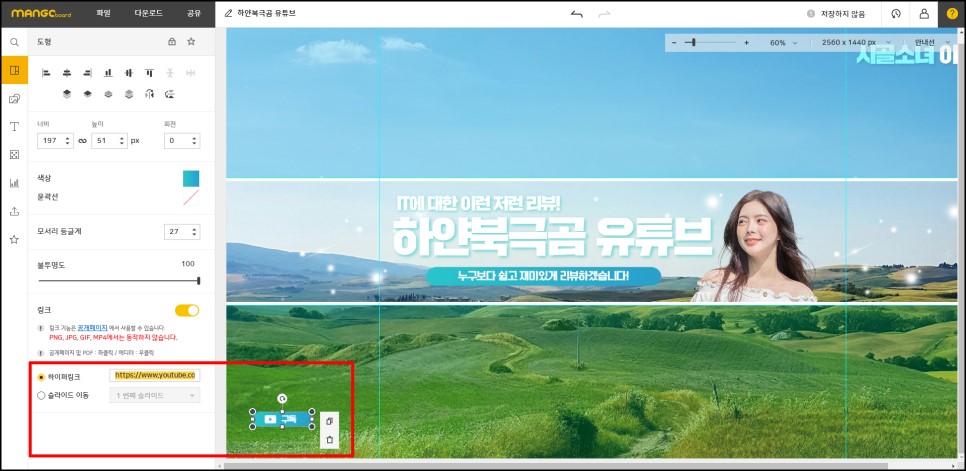The width and height of the screenshot is (966, 471).
Task: Open the upload panel in sidebar
Action: [x=14, y=211]
